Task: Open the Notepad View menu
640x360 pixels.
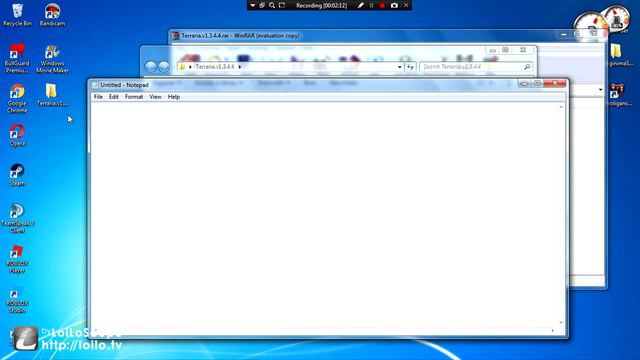Action: point(155,97)
